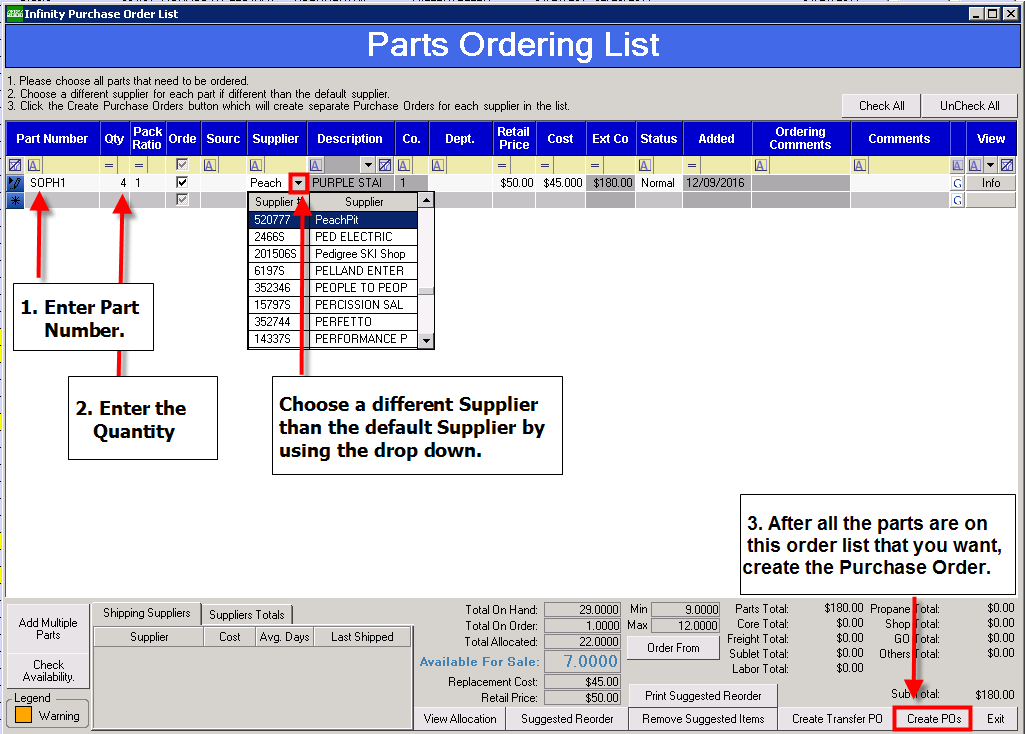This screenshot has width=1025, height=734.
Task: Click the Check All button
Action: [x=881, y=106]
